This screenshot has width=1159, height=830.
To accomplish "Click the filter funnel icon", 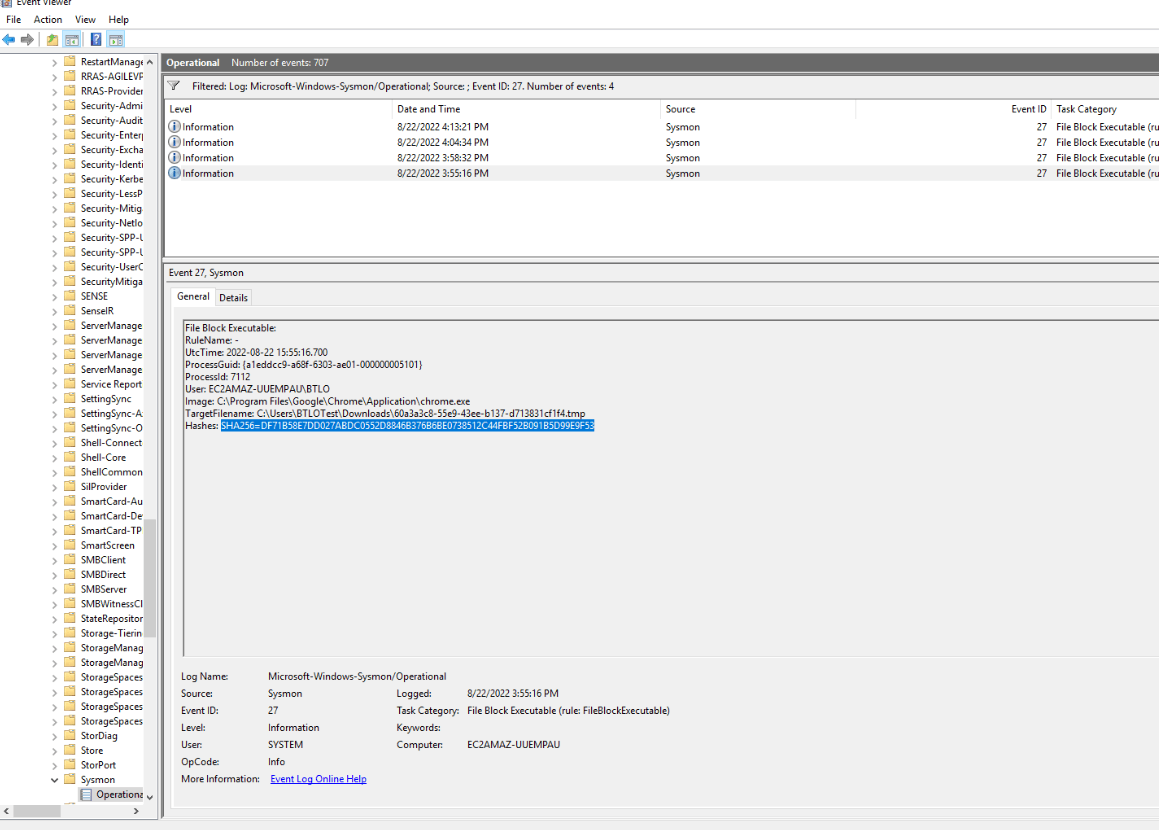I will [x=174, y=86].
